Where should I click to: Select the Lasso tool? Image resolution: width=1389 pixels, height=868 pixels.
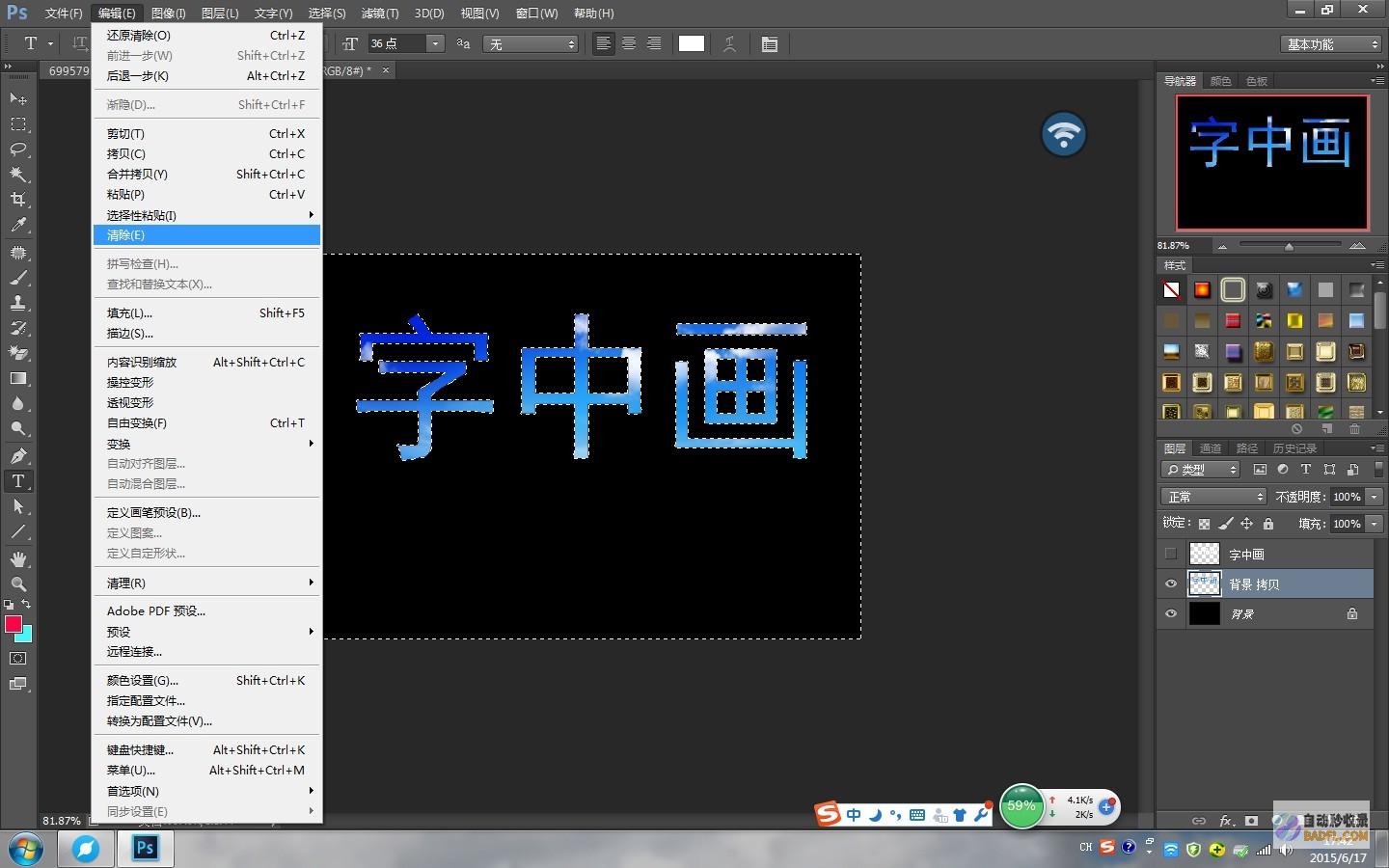(18, 149)
